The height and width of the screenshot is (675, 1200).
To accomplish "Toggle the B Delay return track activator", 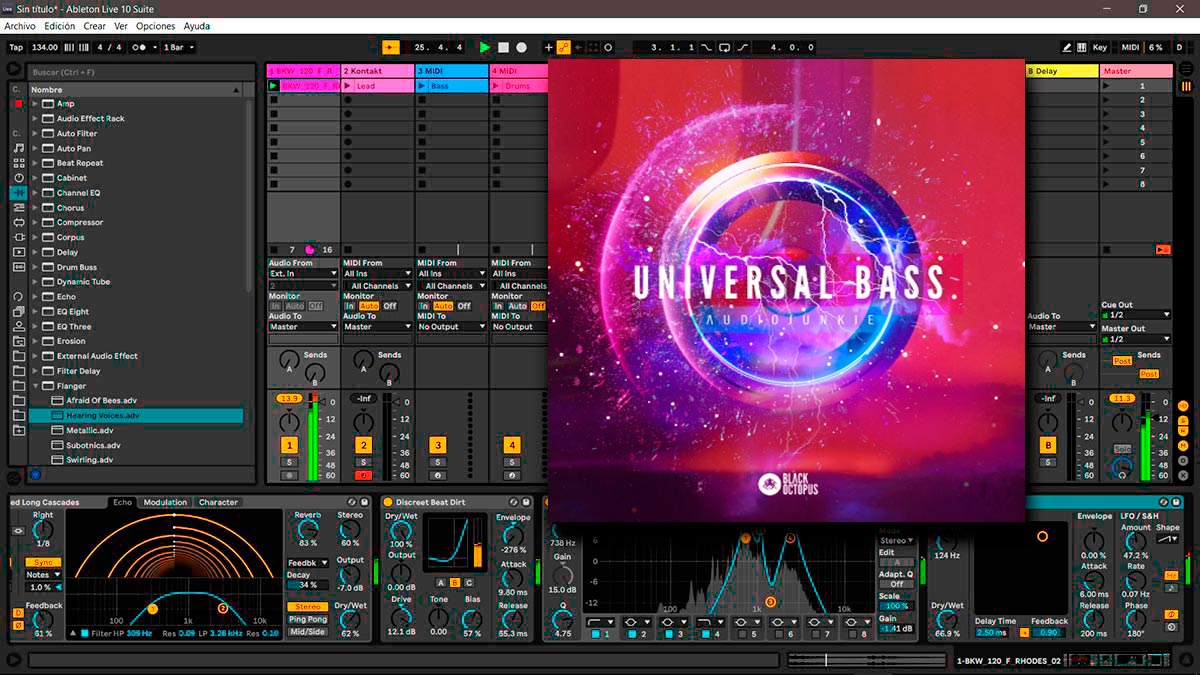I will tap(1048, 445).
